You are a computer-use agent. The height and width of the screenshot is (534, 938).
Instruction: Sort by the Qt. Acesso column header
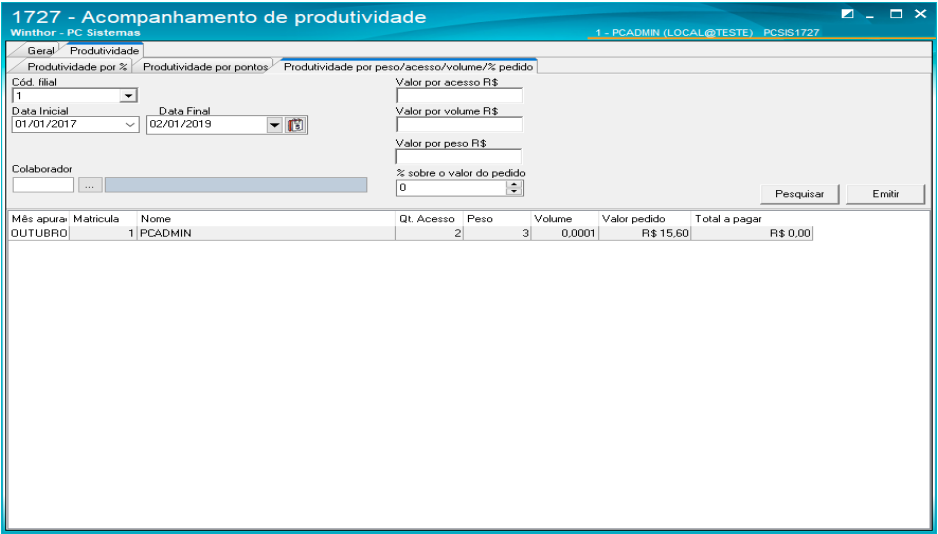pos(429,219)
